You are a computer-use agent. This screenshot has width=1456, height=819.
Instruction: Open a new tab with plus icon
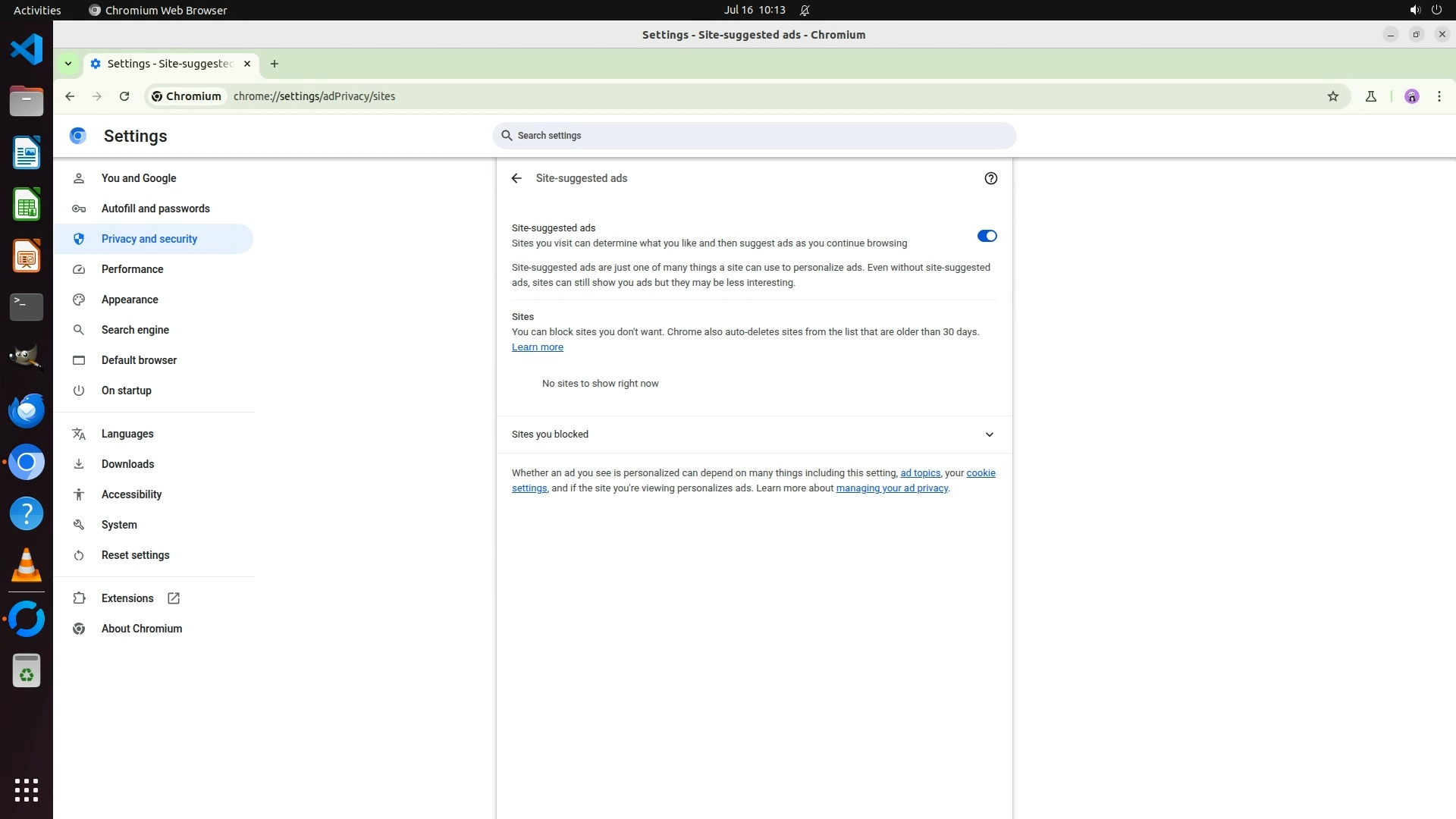(275, 64)
